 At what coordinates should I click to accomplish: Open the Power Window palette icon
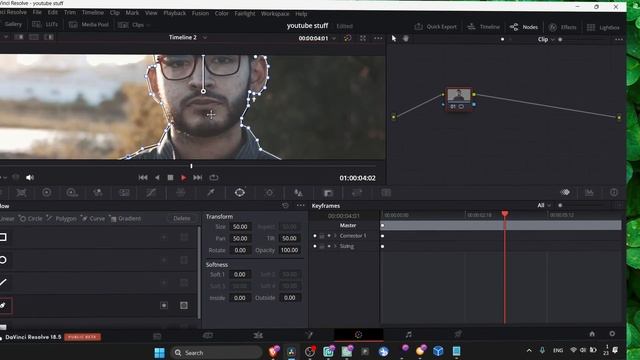[x=240, y=193]
